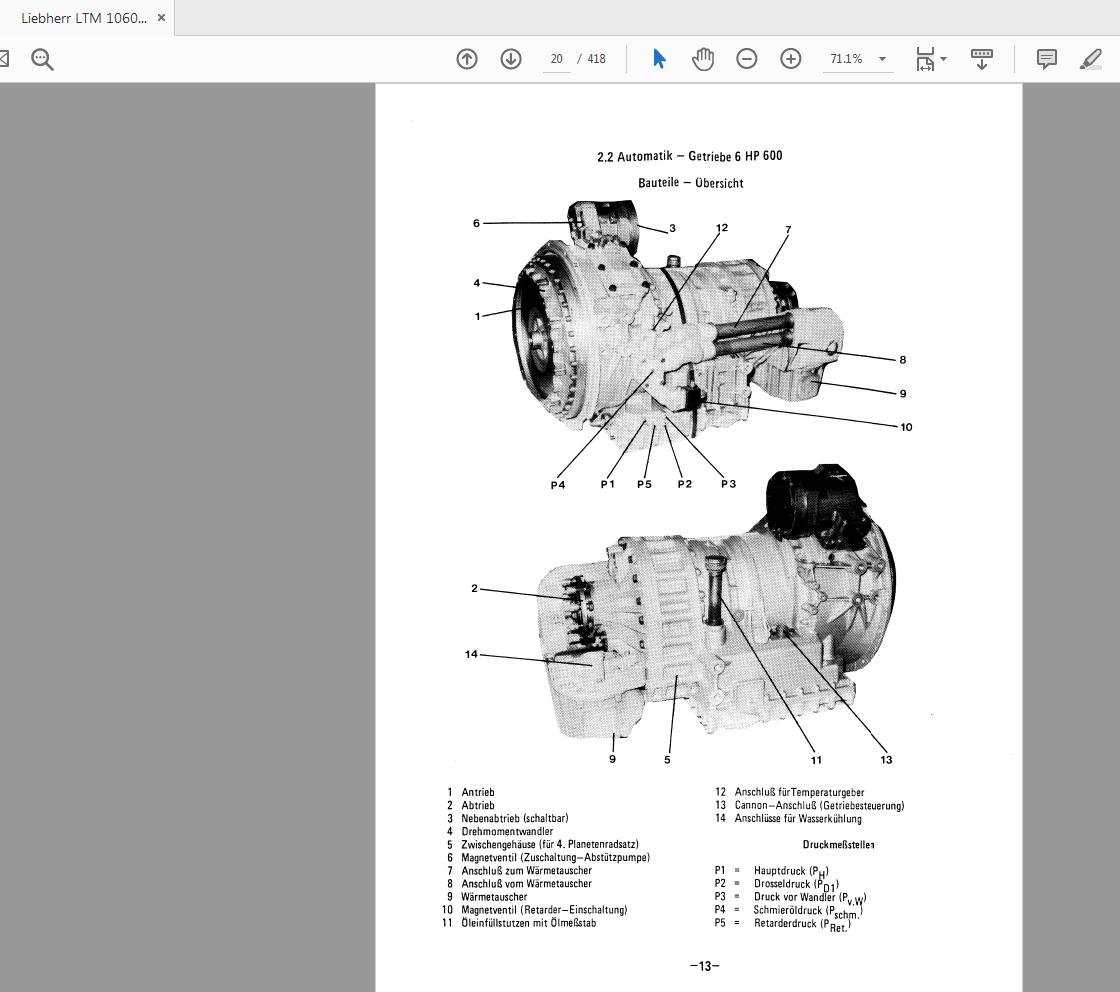1120x992 pixels.
Task: Click legend entry 'Drehmomentwandler'
Action: click(x=507, y=831)
